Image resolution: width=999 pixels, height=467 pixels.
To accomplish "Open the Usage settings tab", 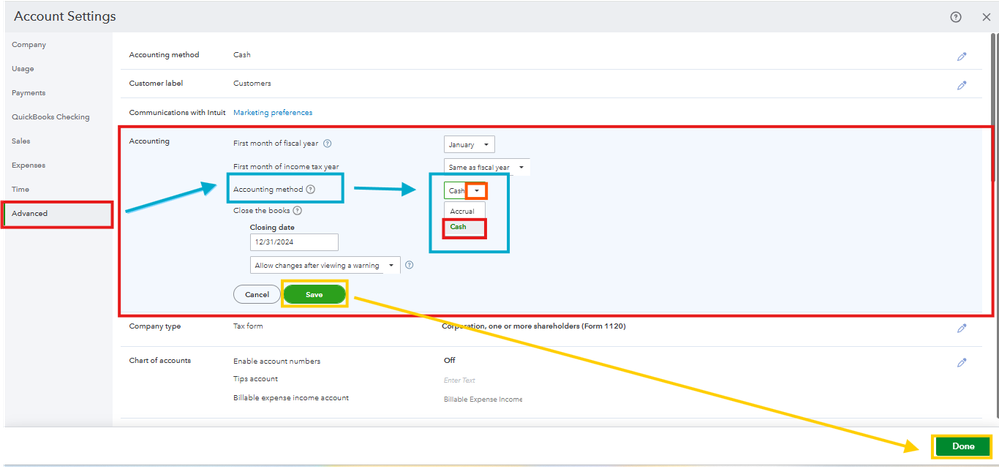I will click(x=23, y=69).
